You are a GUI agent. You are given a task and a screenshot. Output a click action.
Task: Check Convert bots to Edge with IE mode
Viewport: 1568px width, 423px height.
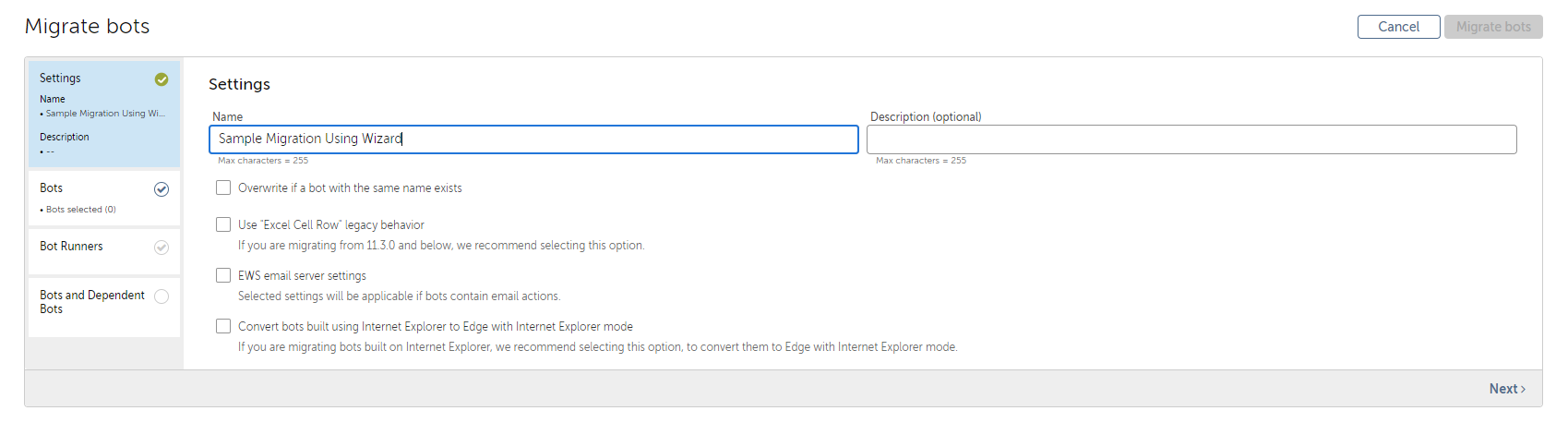(x=223, y=326)
